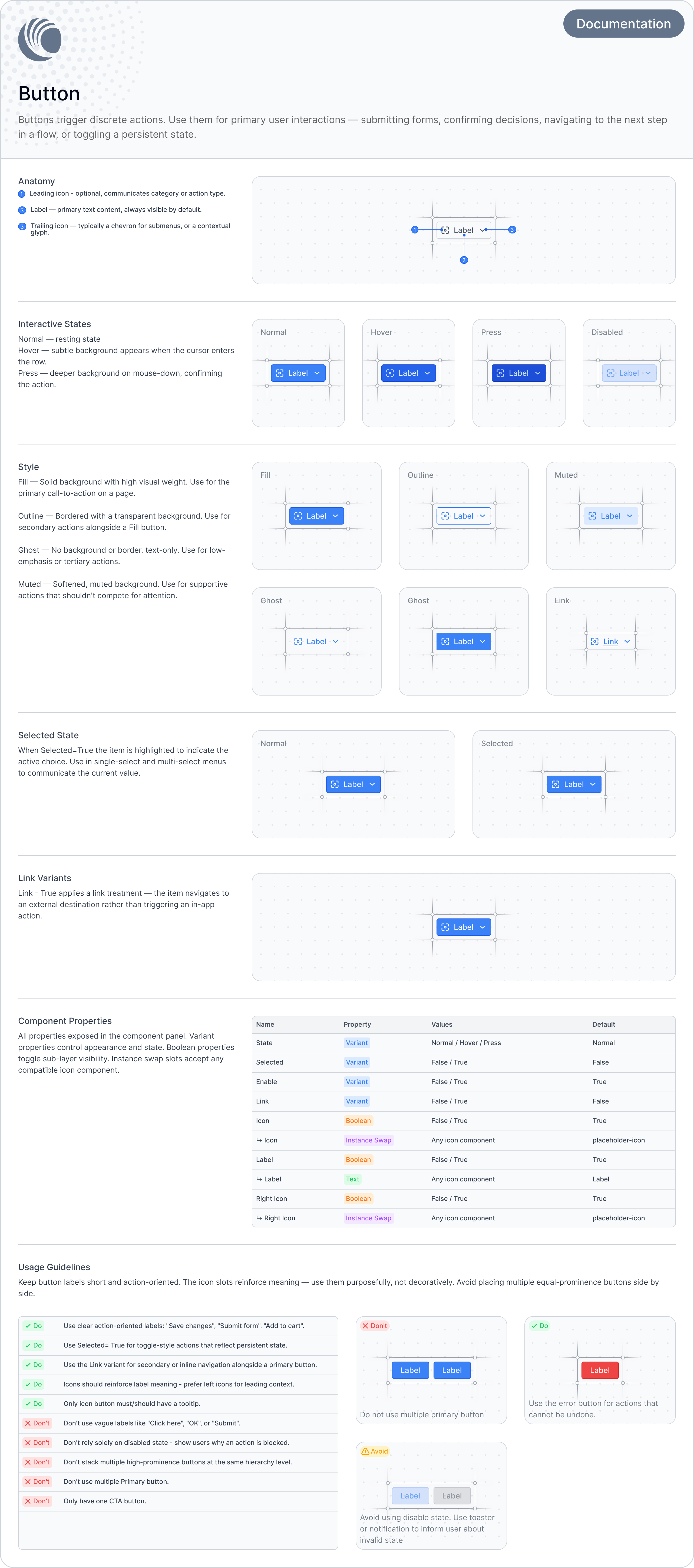Click the Label text in the Selected State Normal button

(353, 785)
